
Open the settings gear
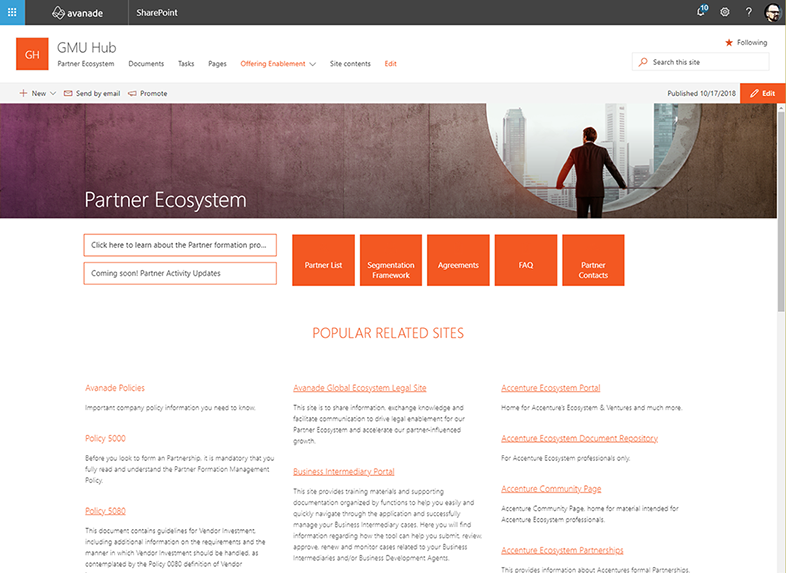point(725,12)
